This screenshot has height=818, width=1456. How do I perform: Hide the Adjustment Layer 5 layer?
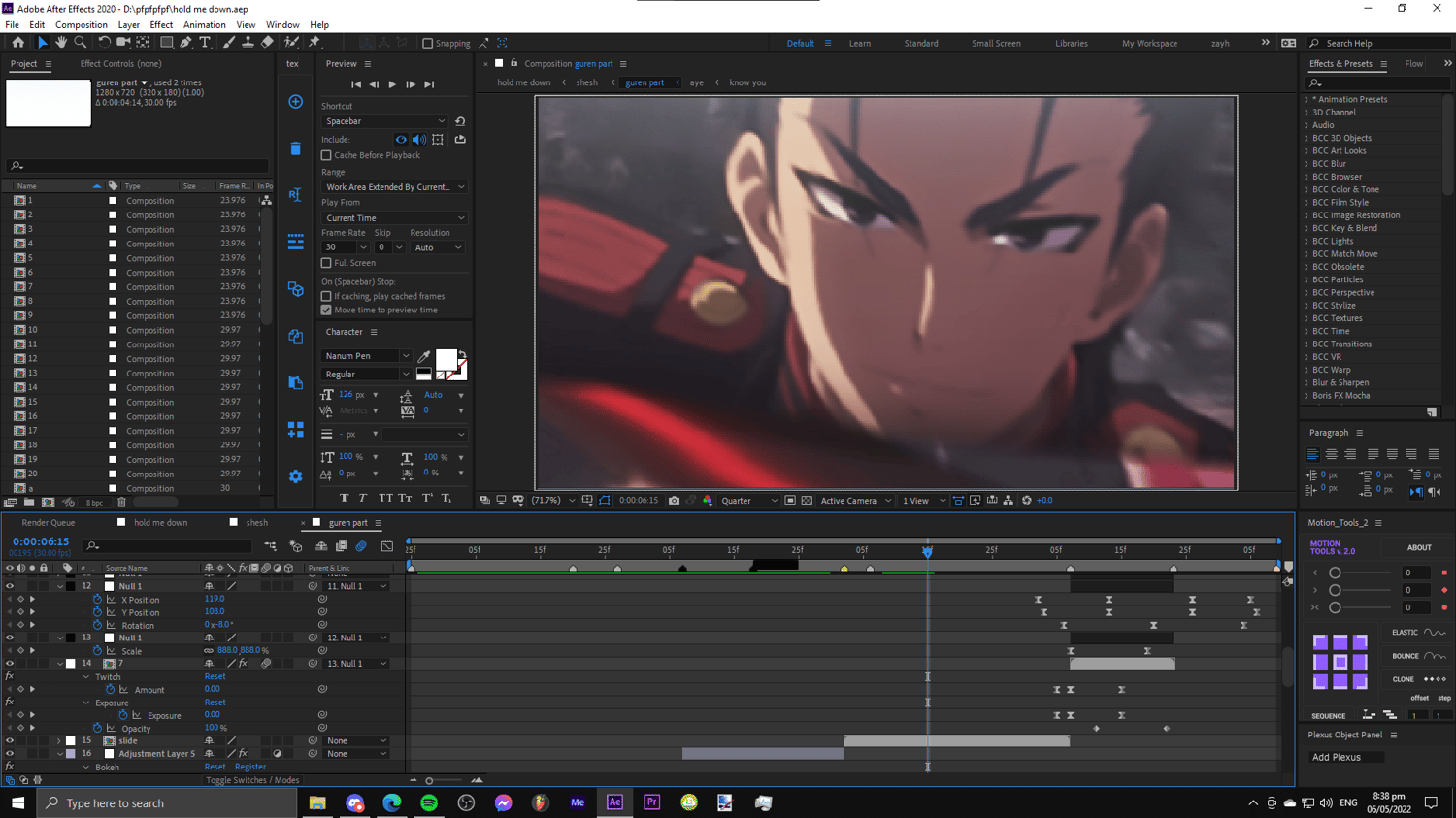coord(10,754)
